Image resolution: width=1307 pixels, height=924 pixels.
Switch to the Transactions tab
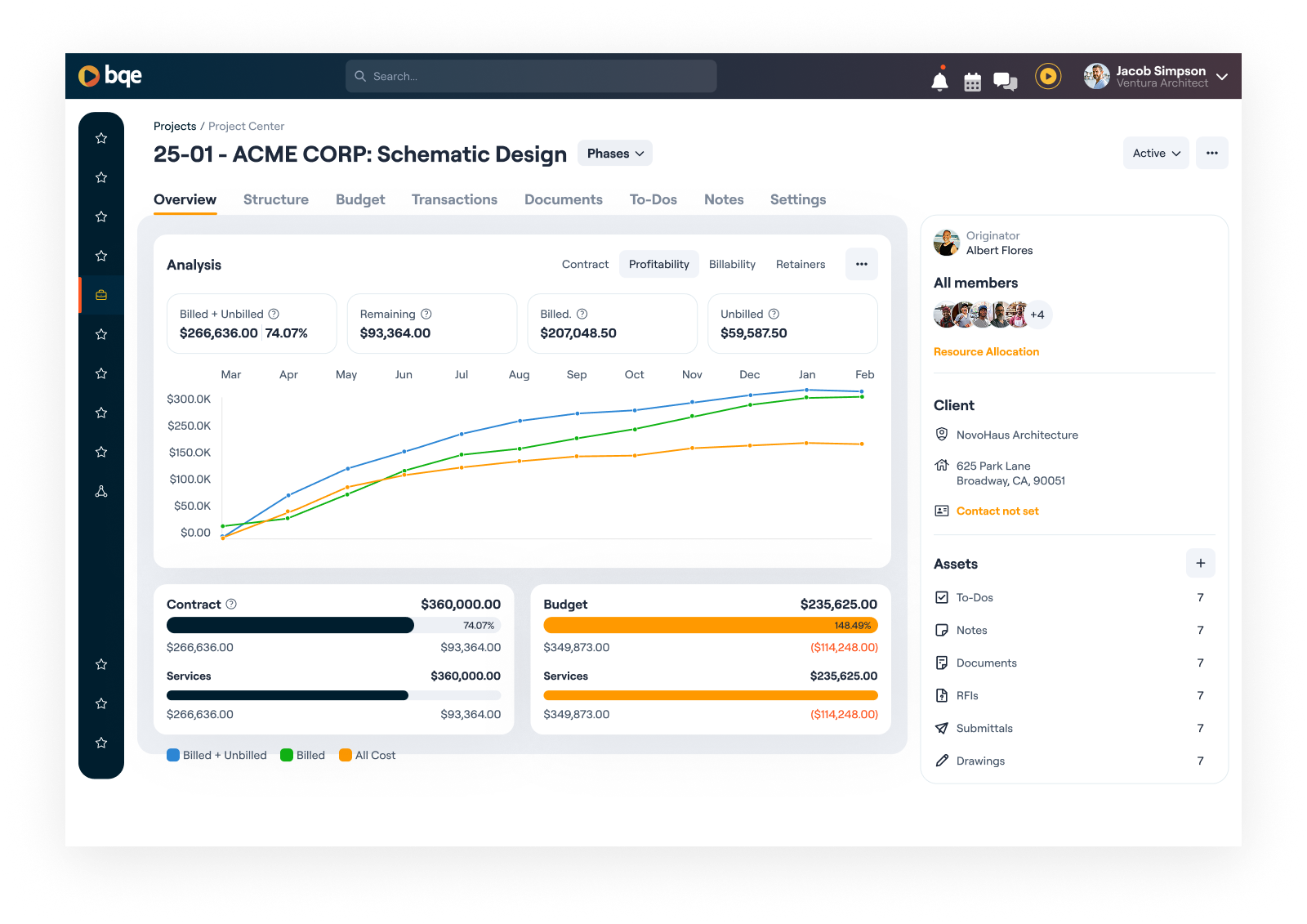pyautogui.click(x=454, y=199)
